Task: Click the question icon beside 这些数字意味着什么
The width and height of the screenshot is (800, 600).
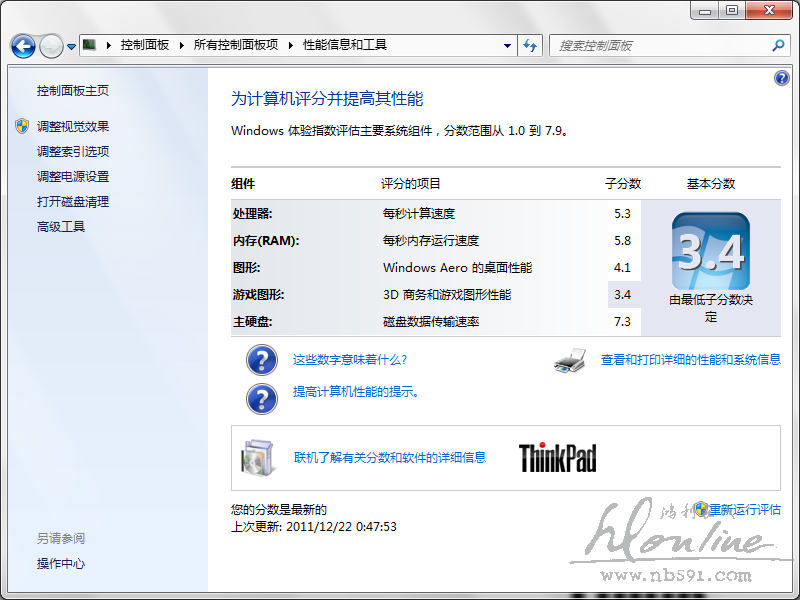Action: 261,360
